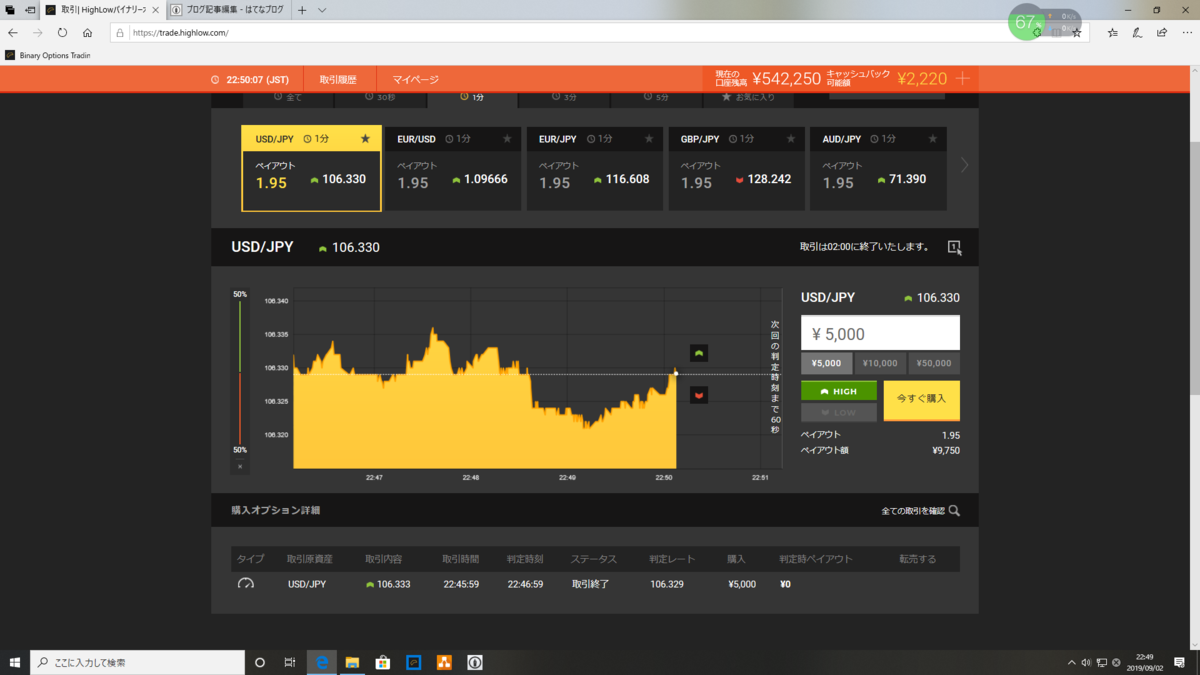Image resolution: width=1200 pixels, height=675 pixels.
Task: Open one-click trade icon beside closing notice
Action: click(954, 247)
